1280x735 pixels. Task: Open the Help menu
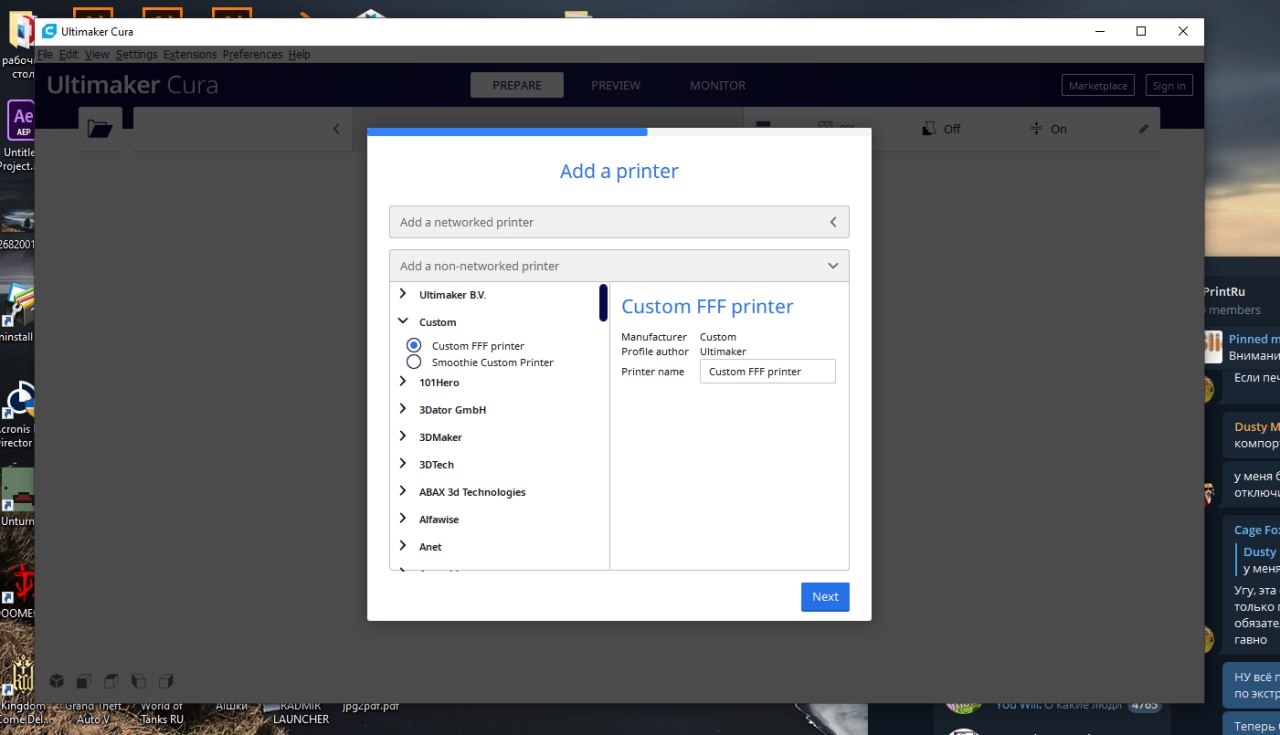[x=299, y=55]
